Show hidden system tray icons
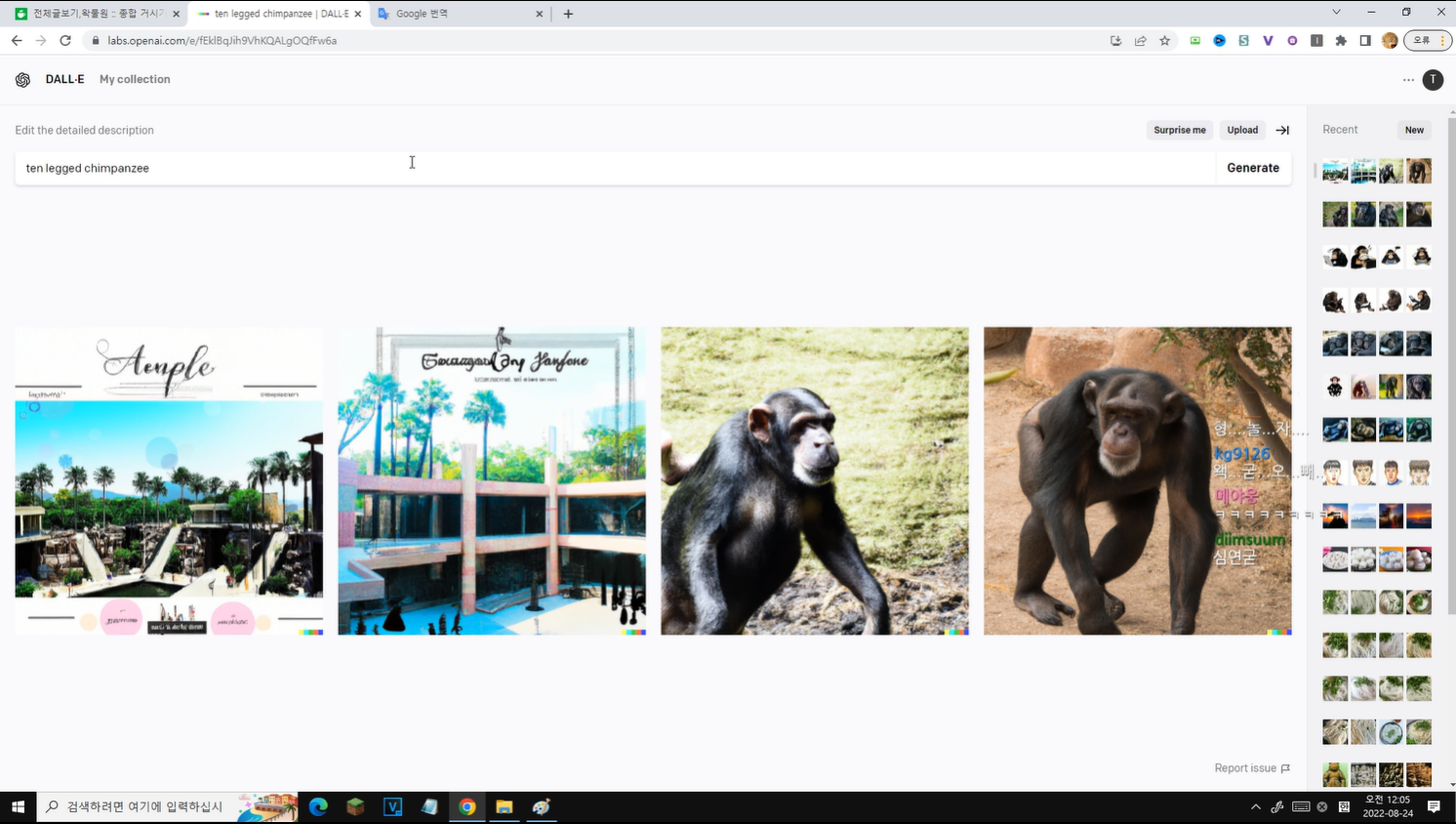The height and width of the screenshot is (824, 1456). click(x=1255, y=806)
